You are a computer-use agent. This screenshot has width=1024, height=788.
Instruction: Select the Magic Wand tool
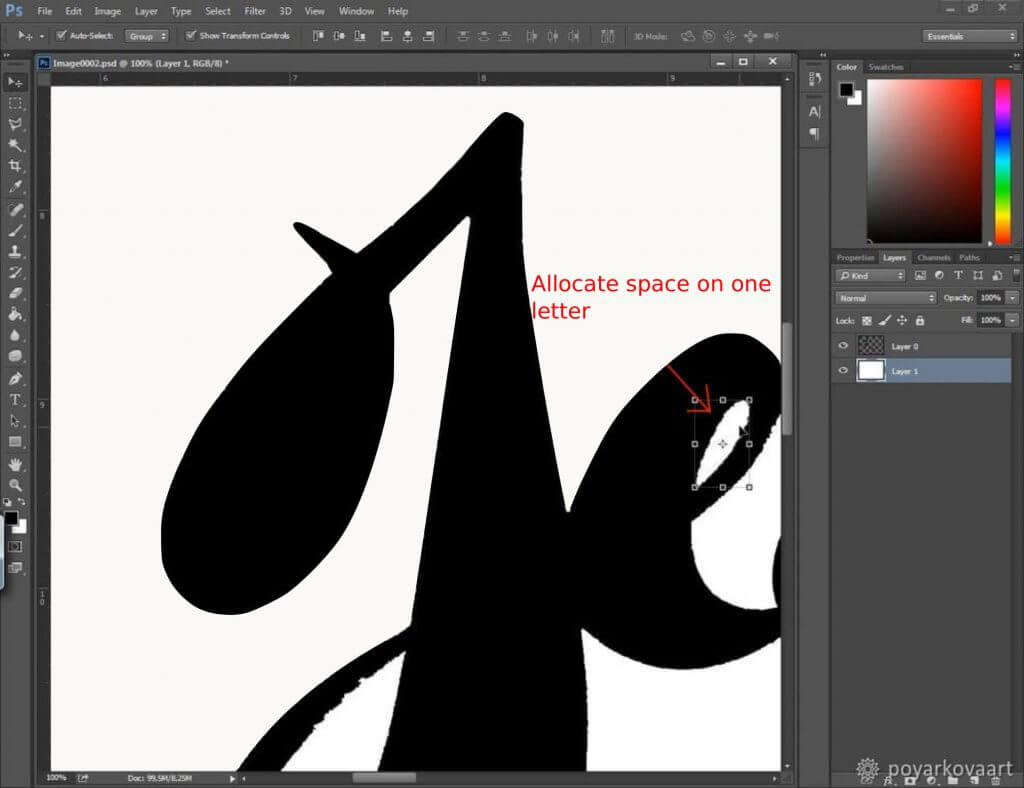(x=15, y=145)
